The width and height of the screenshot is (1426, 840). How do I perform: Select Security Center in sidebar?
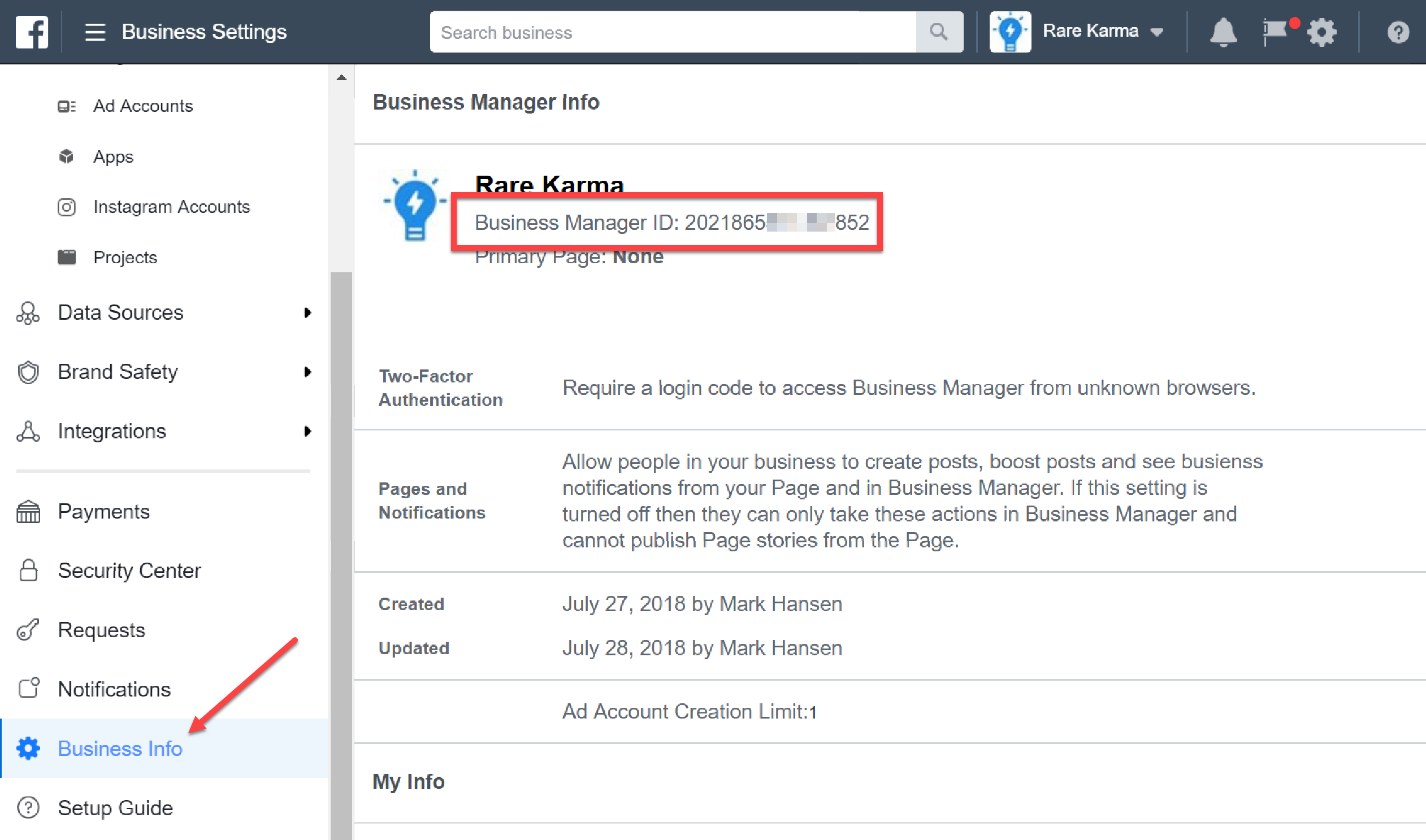point(129,571)
